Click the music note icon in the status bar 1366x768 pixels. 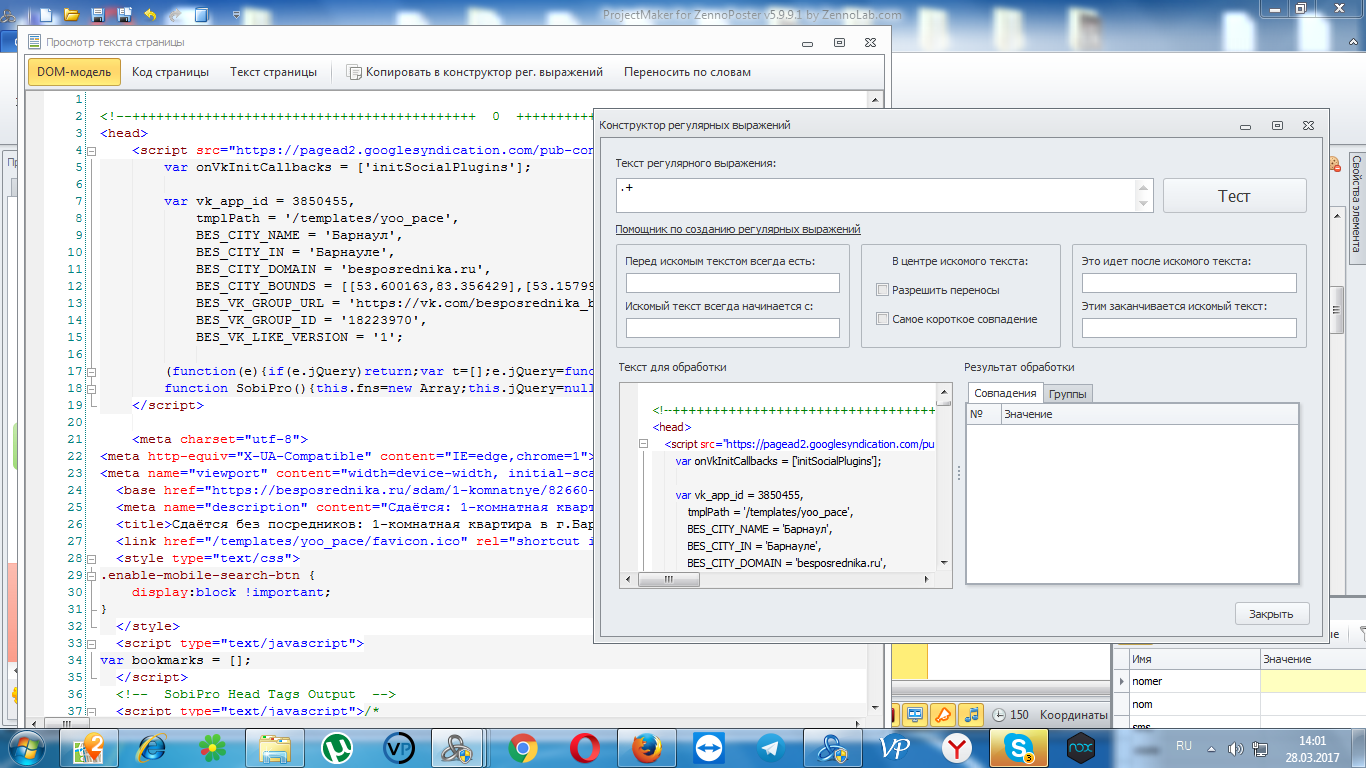pos(971,715)
